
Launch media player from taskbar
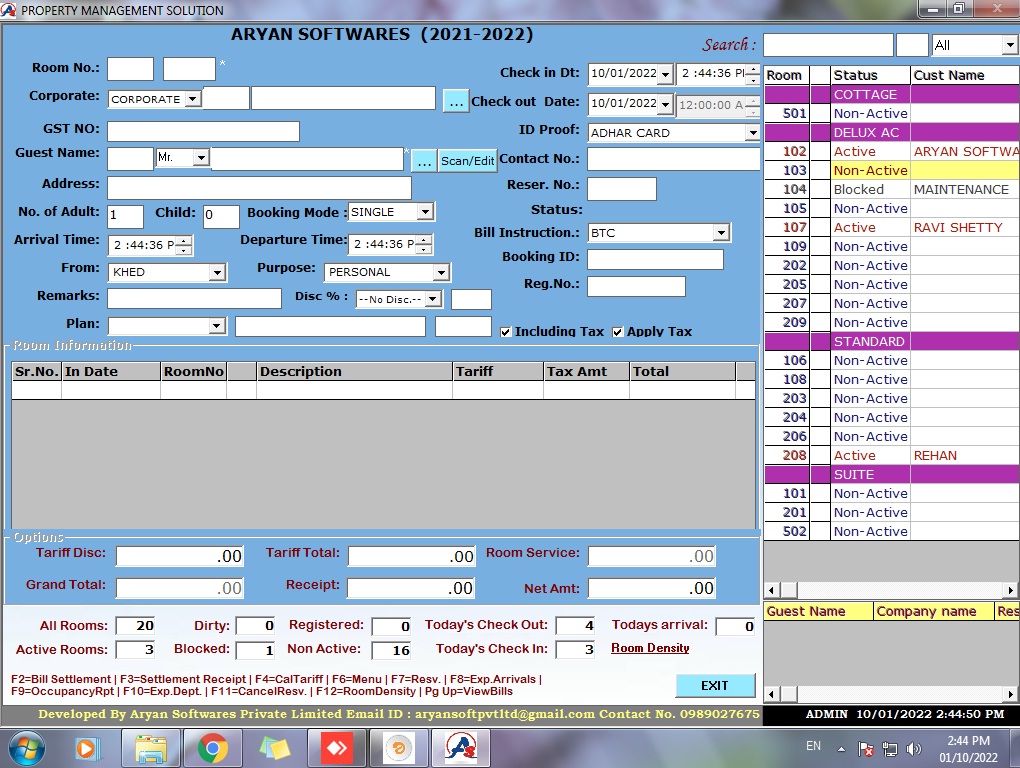[x=85, y=748]
